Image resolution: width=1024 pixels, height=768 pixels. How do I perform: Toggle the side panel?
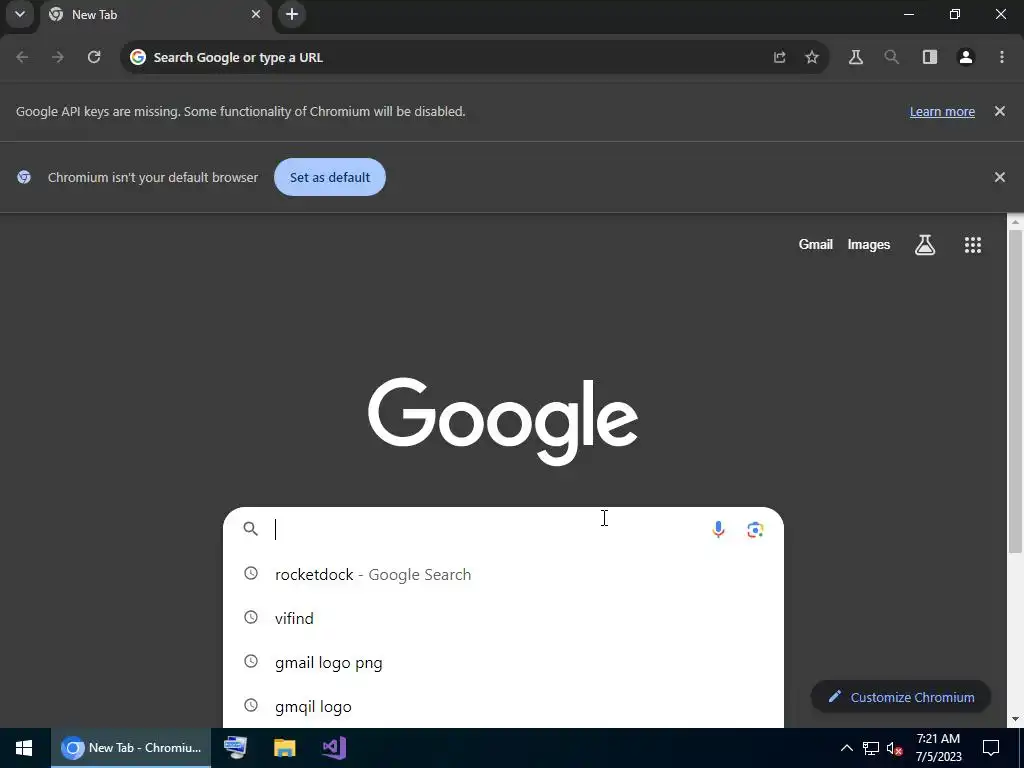tap(930, 57)
